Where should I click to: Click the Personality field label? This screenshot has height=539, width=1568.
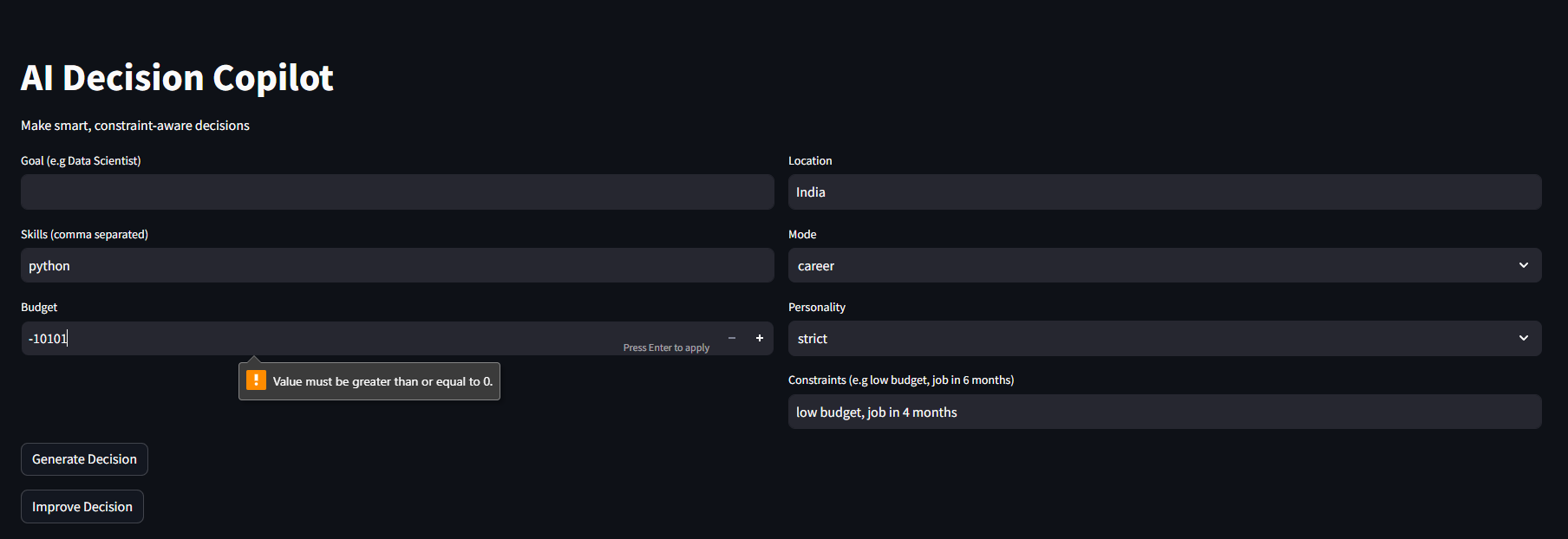coord(816,307)
